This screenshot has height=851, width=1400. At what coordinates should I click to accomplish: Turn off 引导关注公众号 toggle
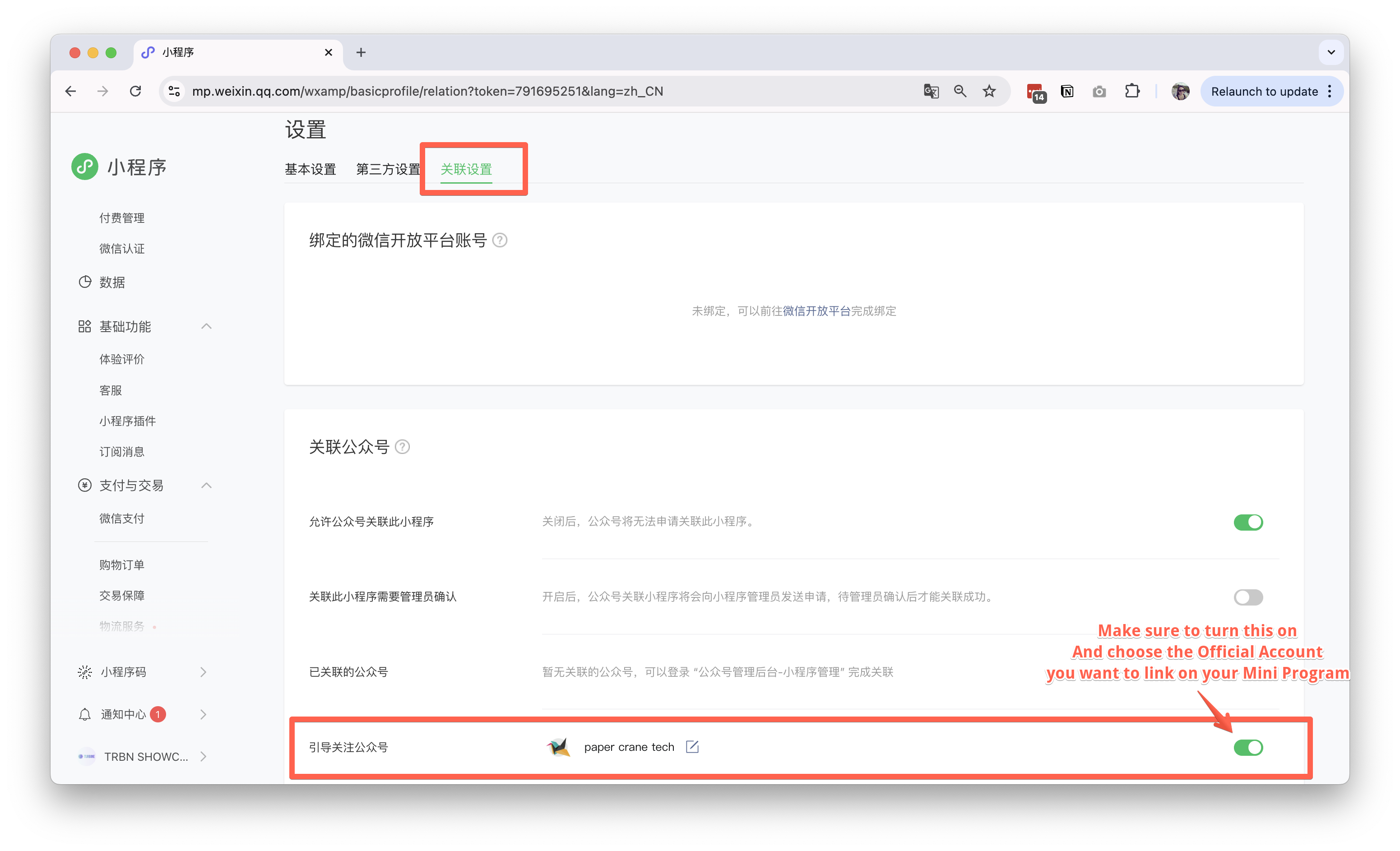click(x=1248, y=748)
